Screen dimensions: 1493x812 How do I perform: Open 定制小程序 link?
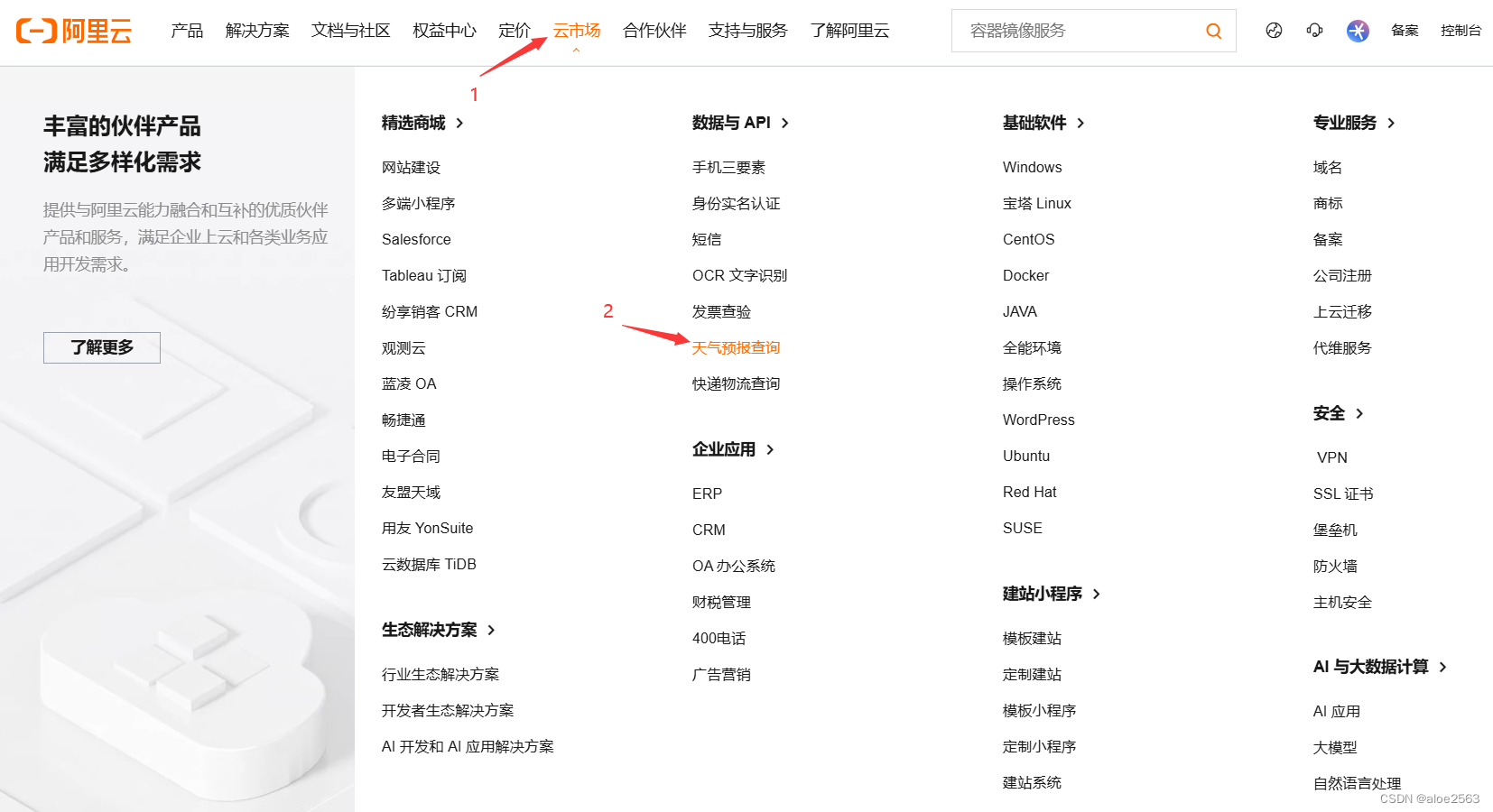(x=1039, y=746)
